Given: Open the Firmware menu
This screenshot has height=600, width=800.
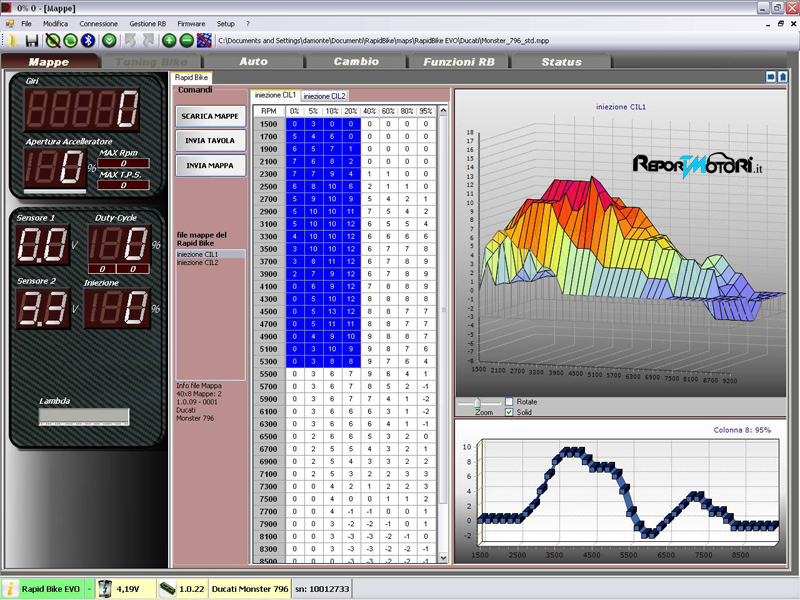Looking at the screenshot, I should tap(191, 23).
